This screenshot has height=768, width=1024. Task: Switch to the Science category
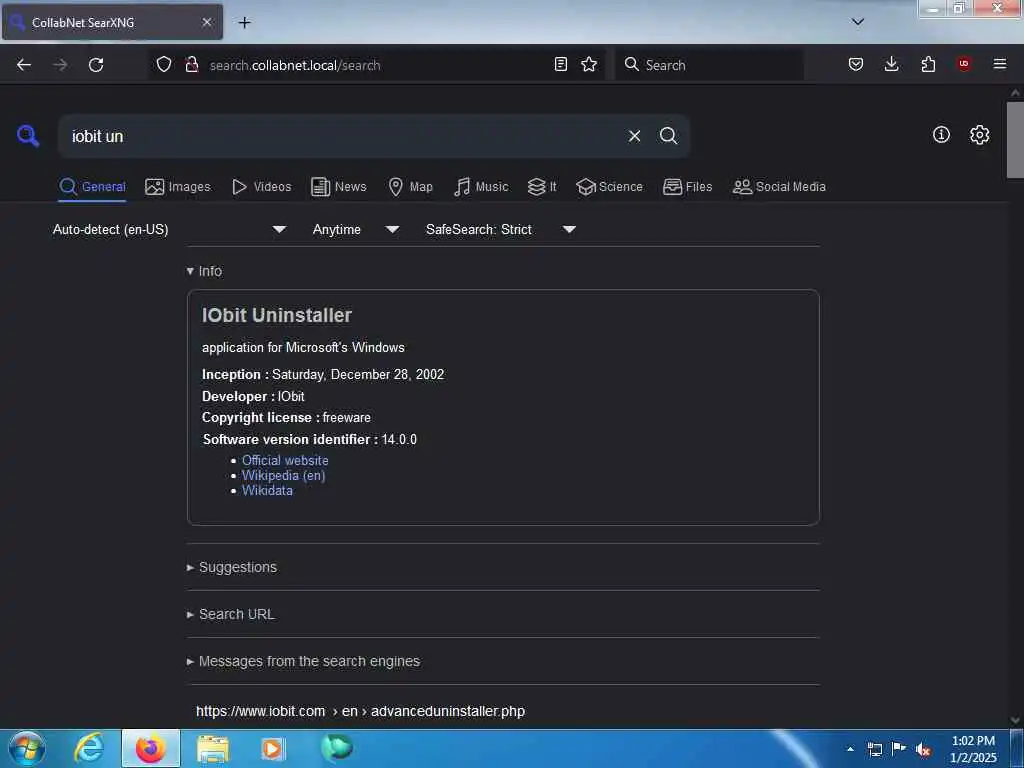point(609,187)
